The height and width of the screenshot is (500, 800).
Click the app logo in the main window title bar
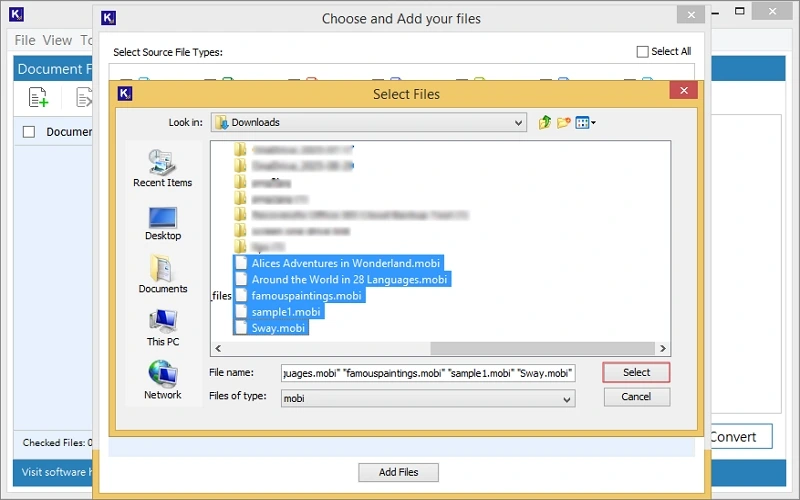pos(16,14)
